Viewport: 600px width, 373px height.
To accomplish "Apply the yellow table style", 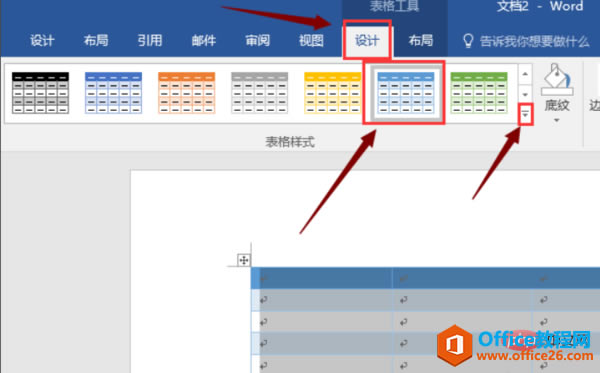I will [333, 93].
